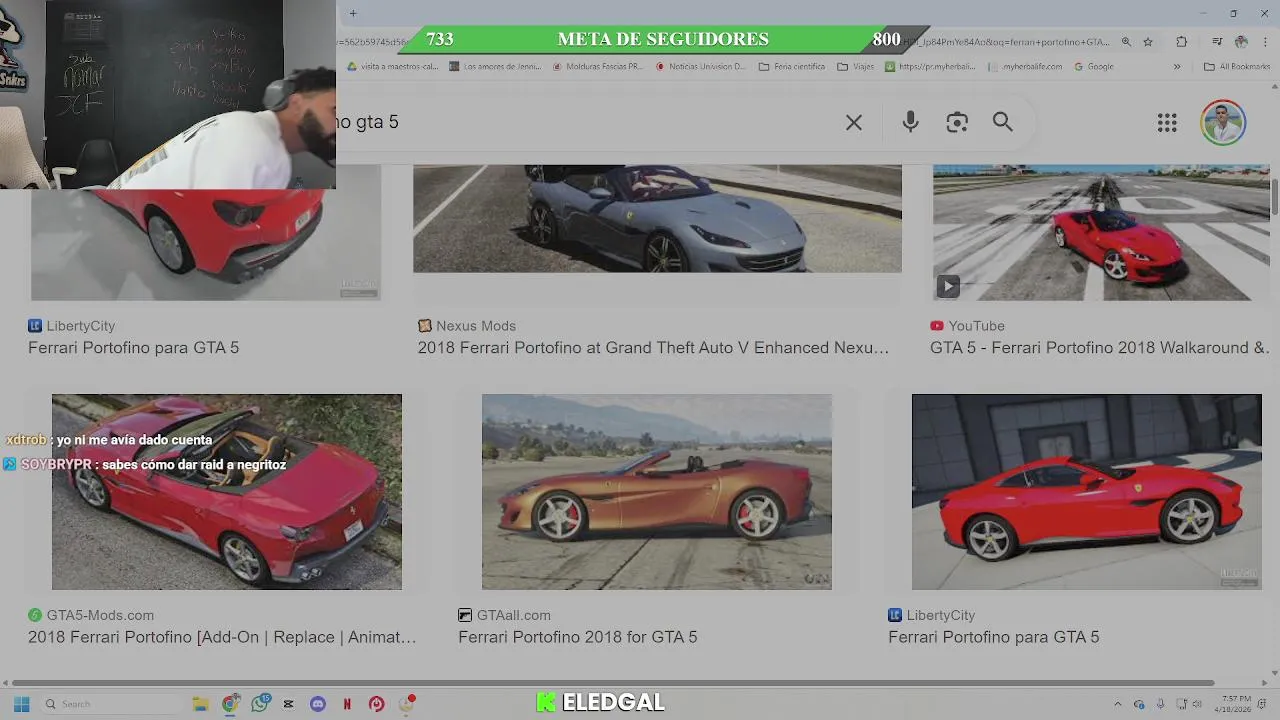The width and height of the screenshot is (1280, 720).
Task: Bookmark this page with the star icon
Action: tap(1148, 42)
